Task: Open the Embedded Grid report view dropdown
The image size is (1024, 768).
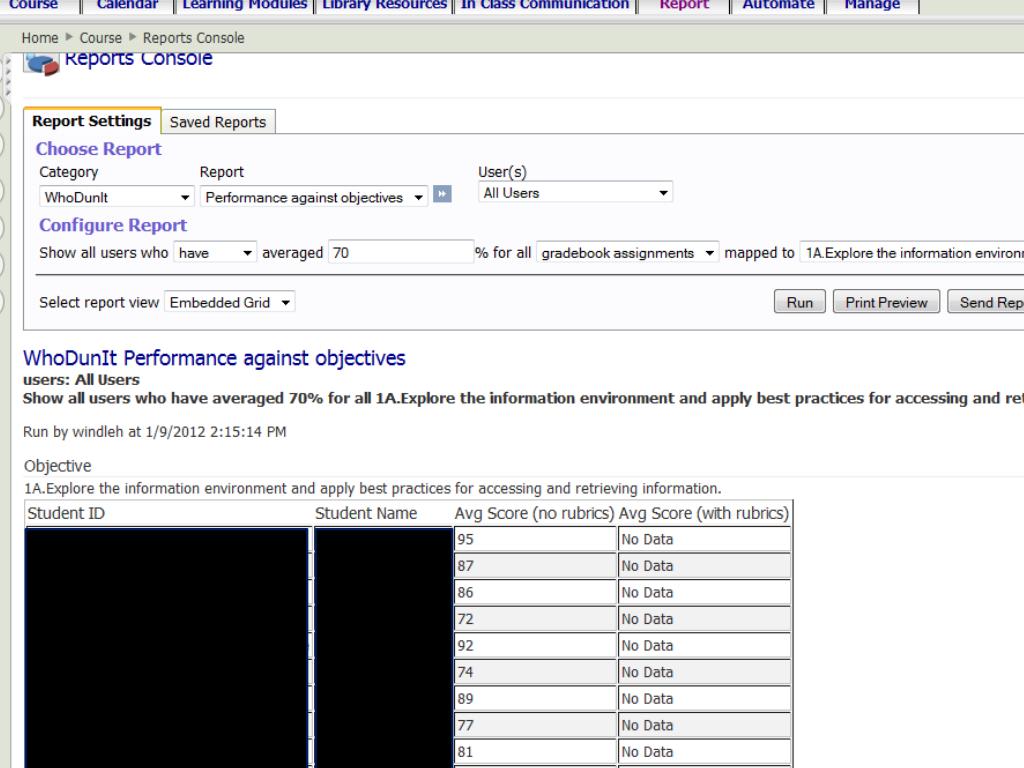Action: pos(230,302)
